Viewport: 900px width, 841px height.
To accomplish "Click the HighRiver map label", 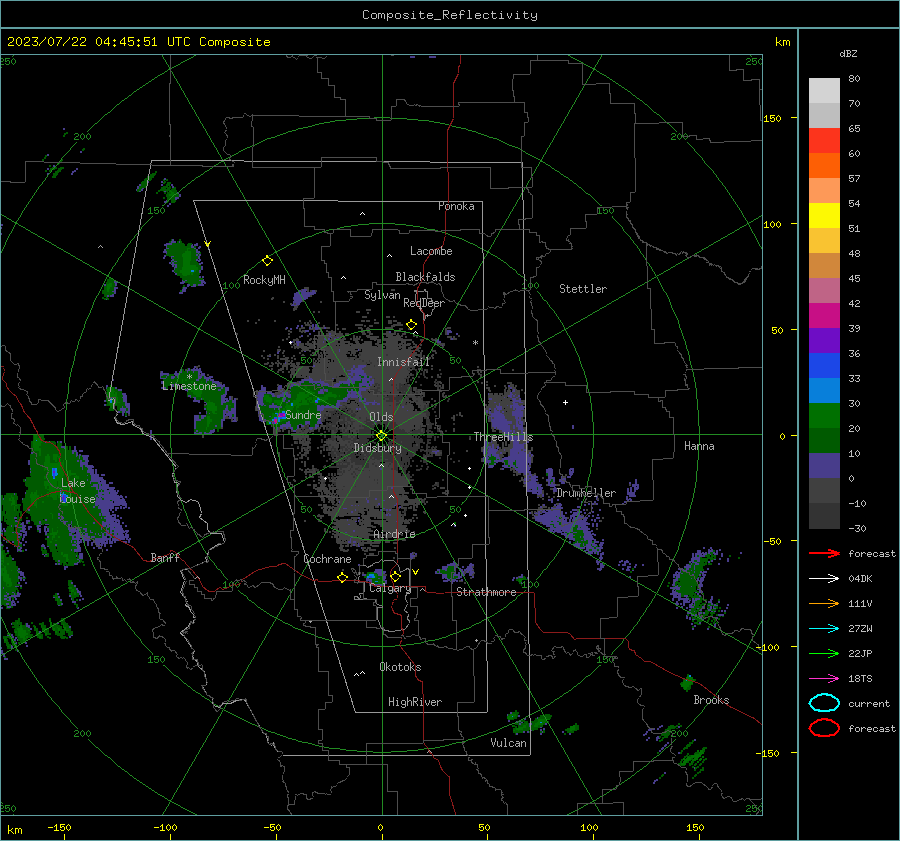I will (415, 702).
